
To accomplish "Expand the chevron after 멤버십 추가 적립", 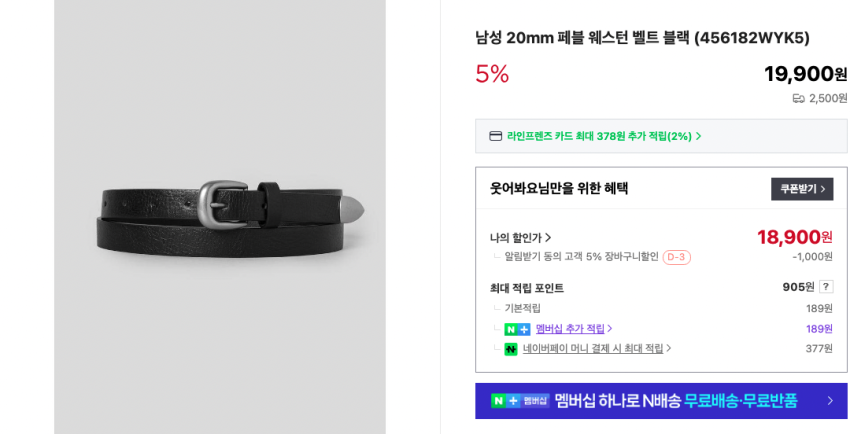I will coord(610,329).
